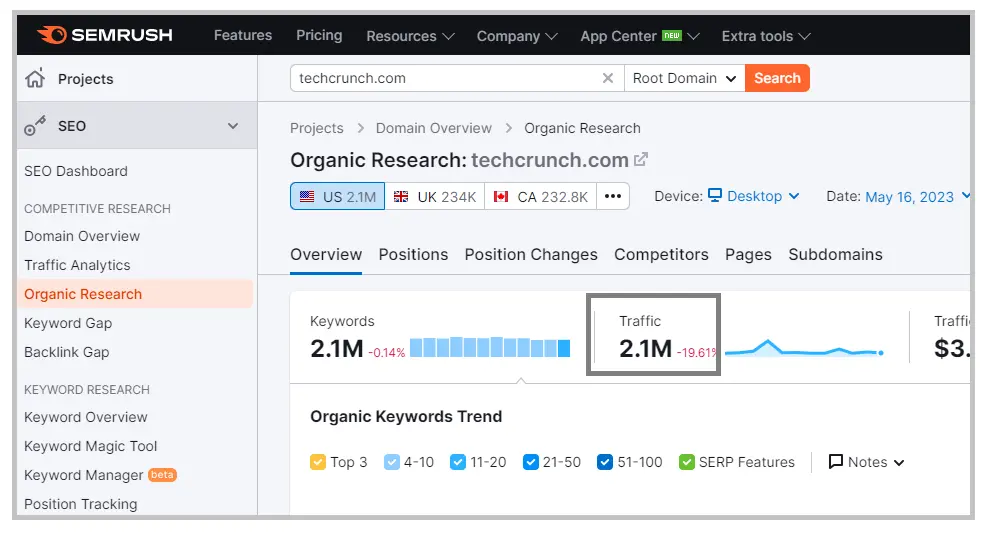Show more country databases

(x=612, y=196)
